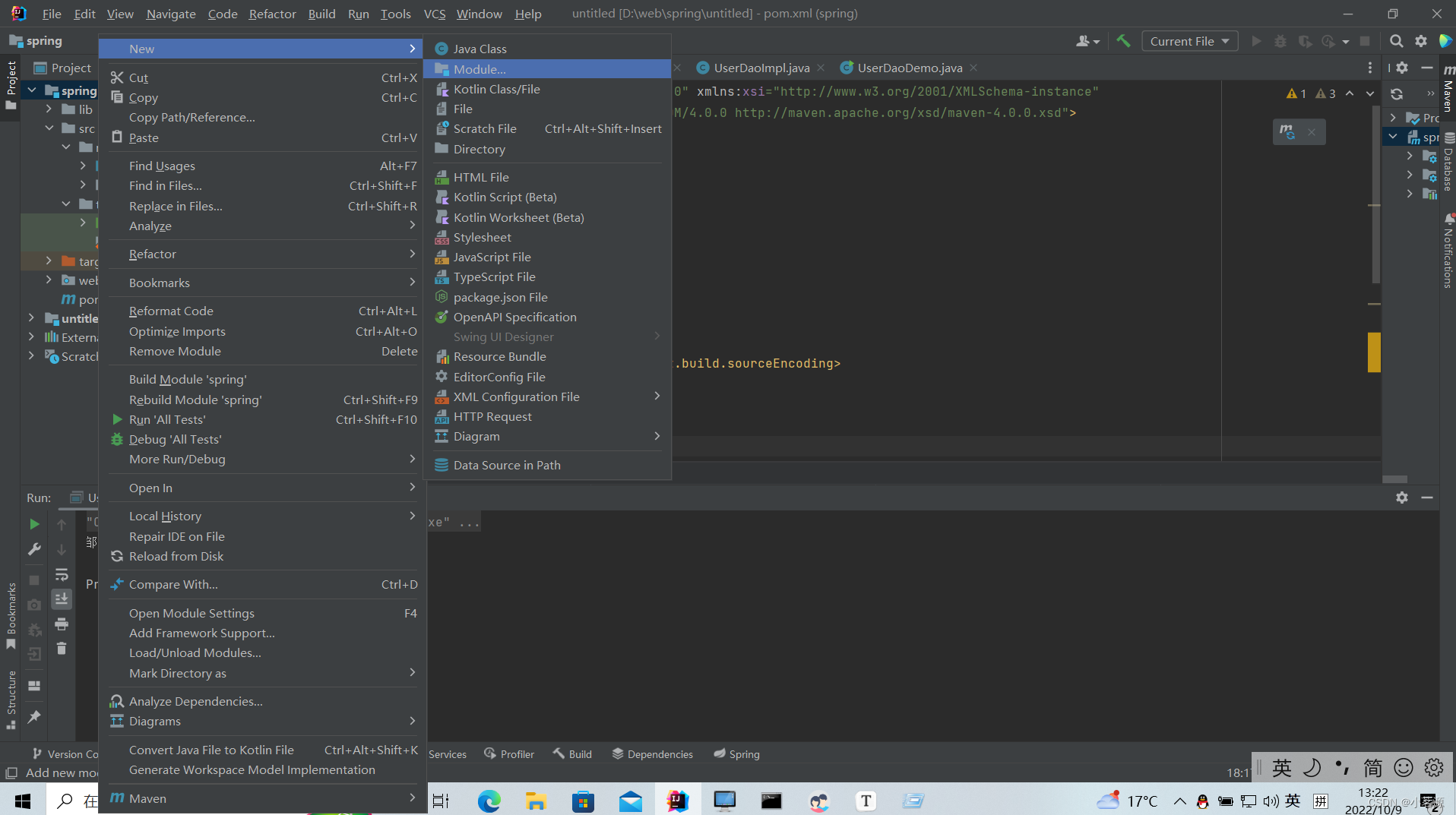Viewport: 1456px width, 815px height.
Task: Expand Profiles node in Maven panel
Action: tap(1392, 118)
